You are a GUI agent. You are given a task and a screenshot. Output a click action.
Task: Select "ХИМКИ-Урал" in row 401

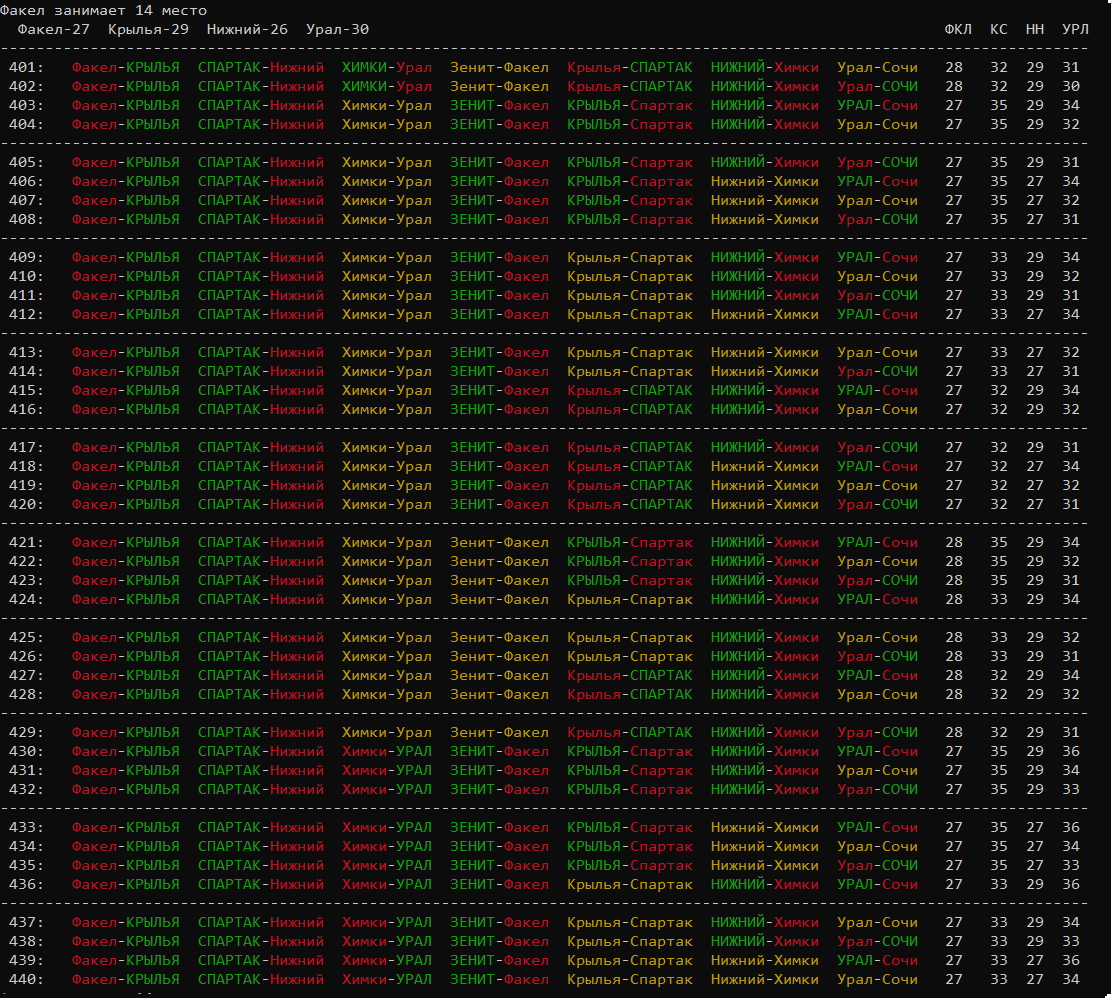pos(387,68)
